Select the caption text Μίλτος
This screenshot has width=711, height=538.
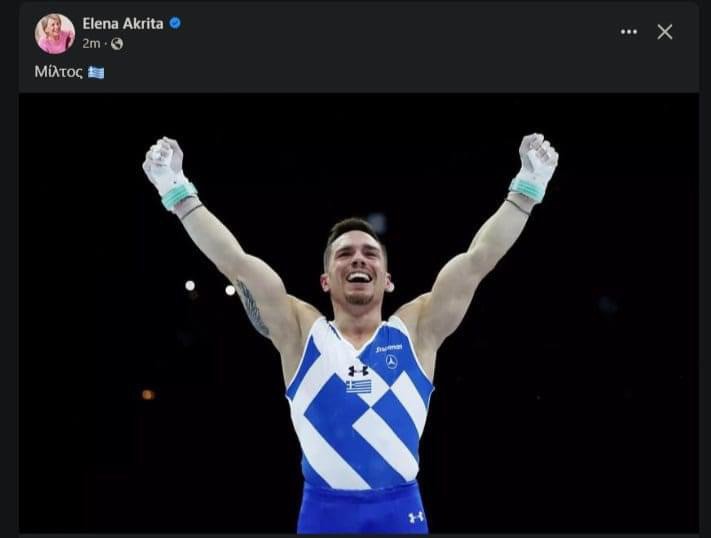pyautogui.click(x=58, y=72)
